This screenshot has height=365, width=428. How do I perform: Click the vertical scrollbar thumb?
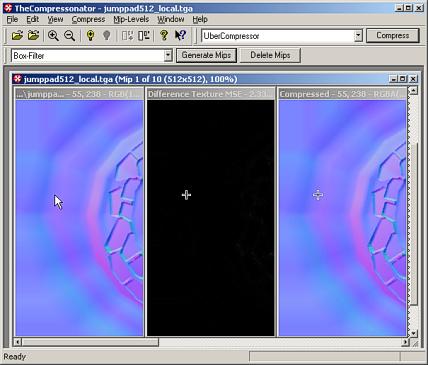(413, 224)
